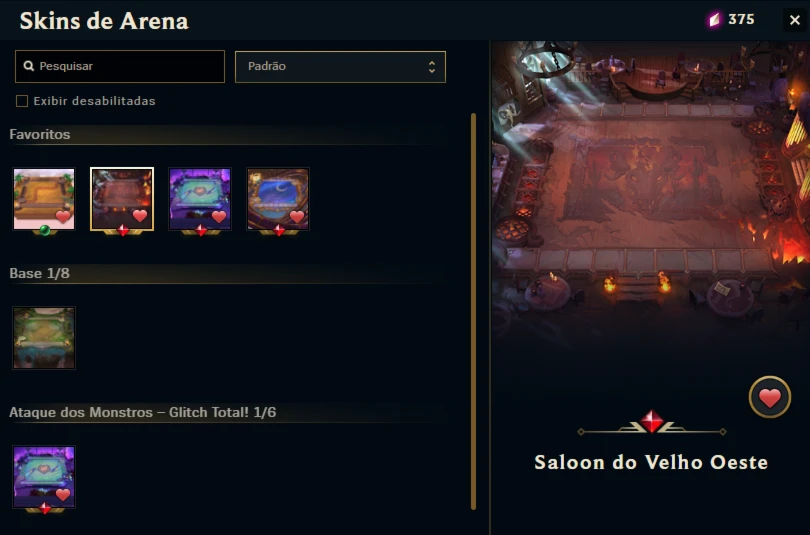Viewport: 810px width, 535px height.
Task: Click the Base 1/8 section header
Action: click(x=39, y=273)
